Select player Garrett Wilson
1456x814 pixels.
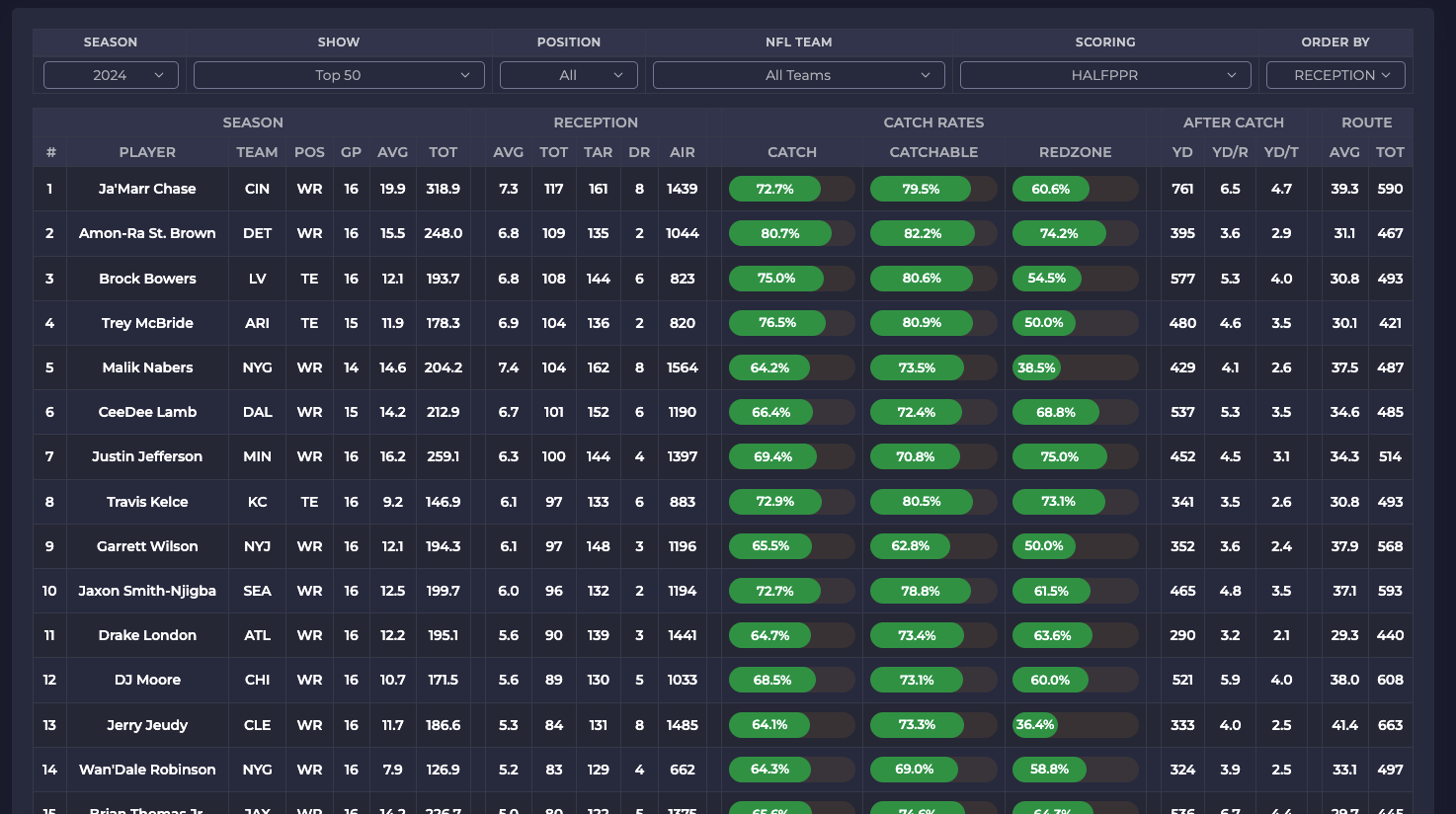coord(147,546)
